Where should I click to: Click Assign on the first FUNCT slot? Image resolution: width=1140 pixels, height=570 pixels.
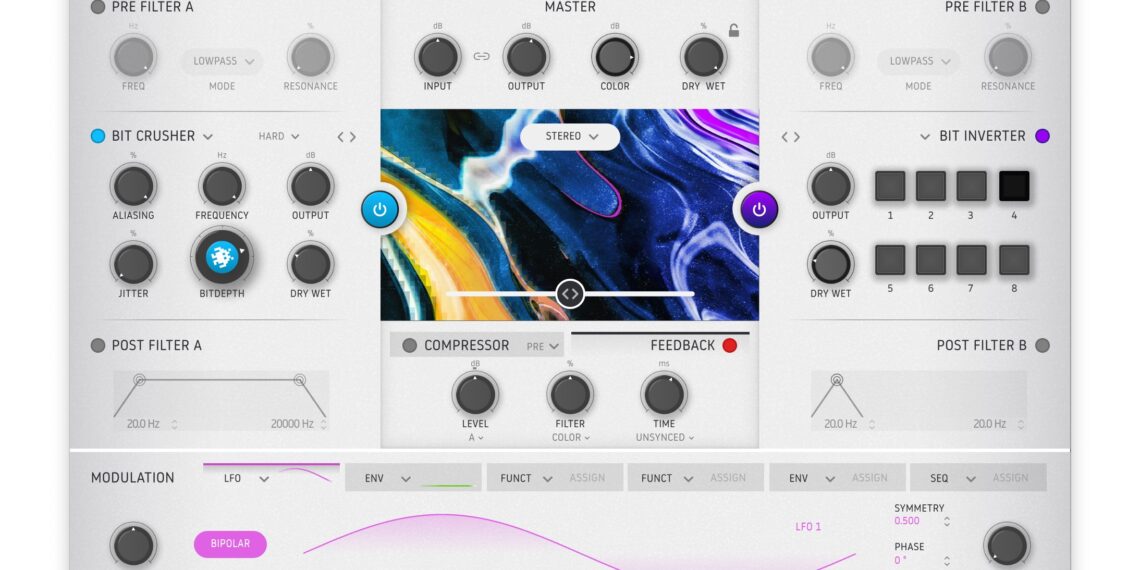(587, 478)
